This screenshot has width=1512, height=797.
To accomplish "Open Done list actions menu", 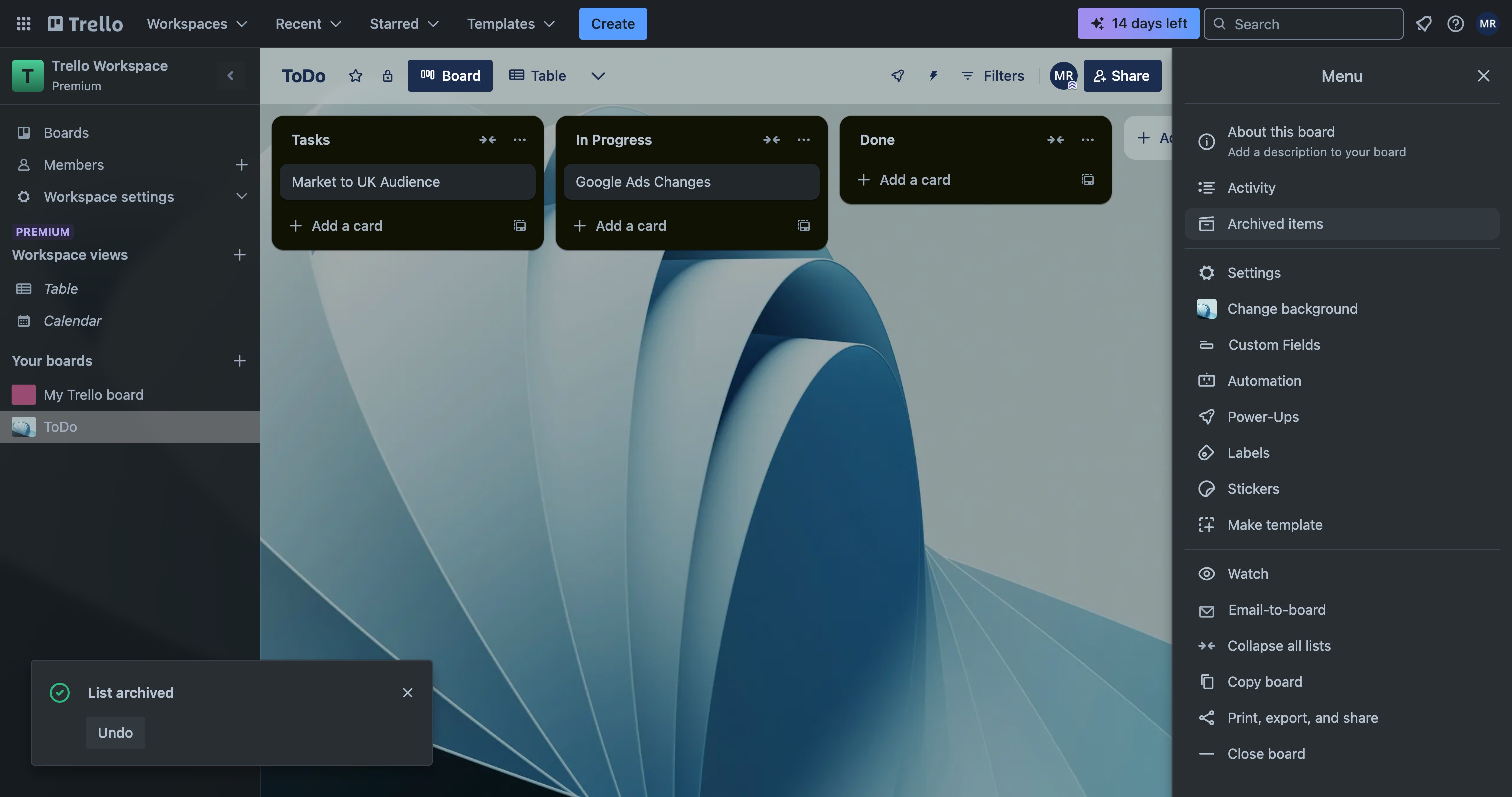I will click(1088, 140).
